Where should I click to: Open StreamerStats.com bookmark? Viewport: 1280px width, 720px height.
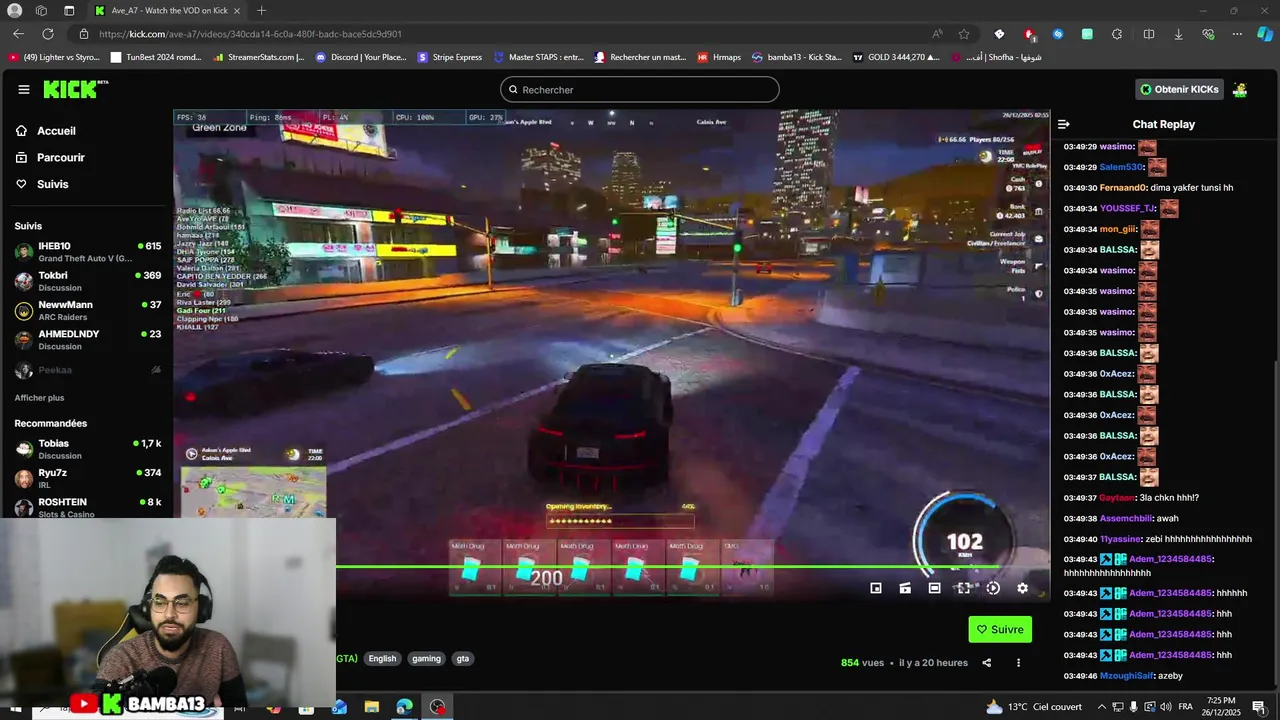pyautogui.click(x=259, y=57)
